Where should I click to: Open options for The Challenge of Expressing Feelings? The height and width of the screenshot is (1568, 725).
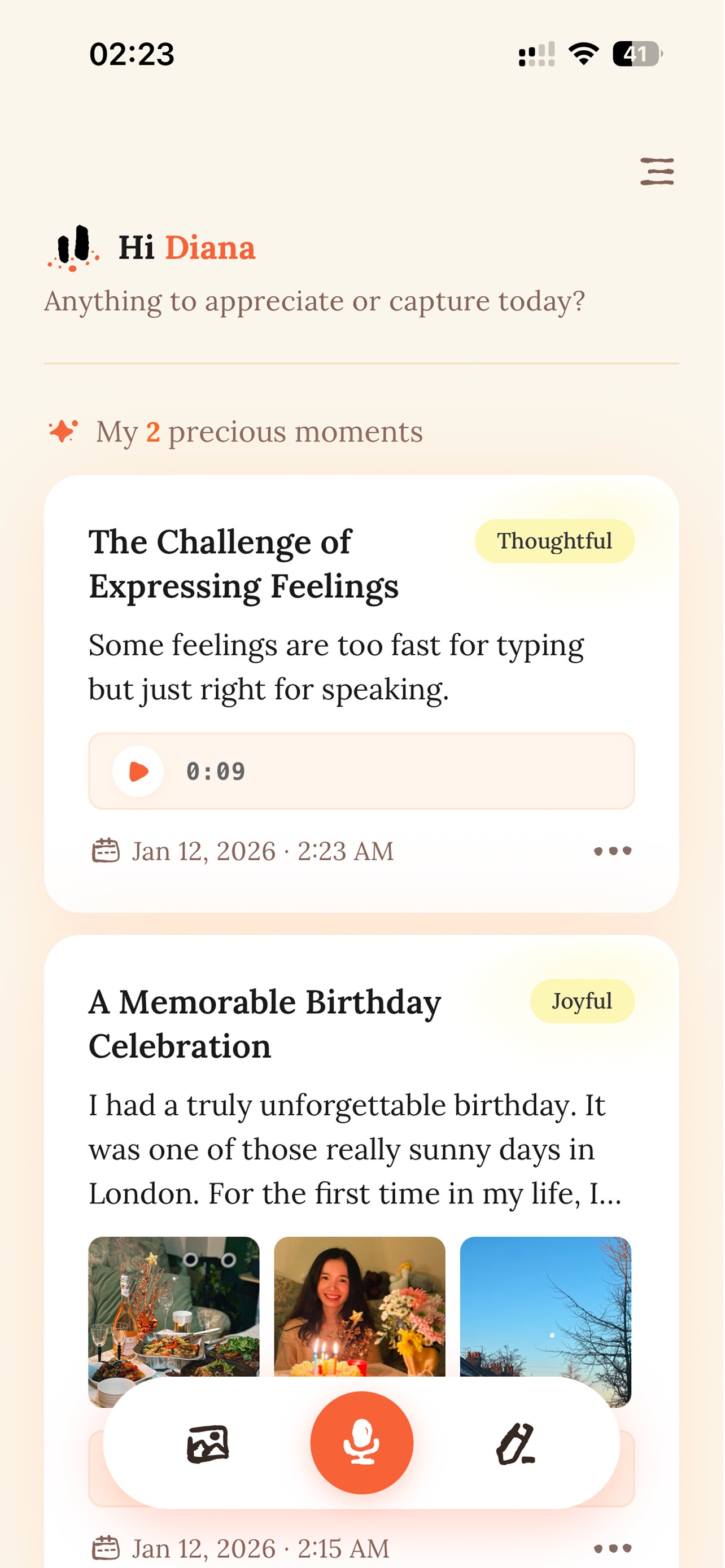pos(613,851)
